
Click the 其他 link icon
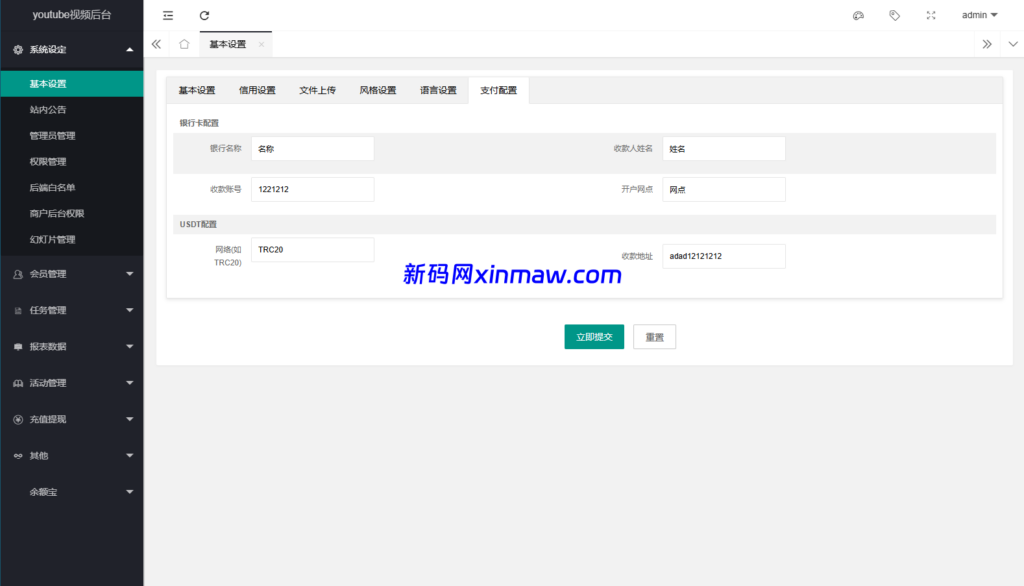point(18,456)
